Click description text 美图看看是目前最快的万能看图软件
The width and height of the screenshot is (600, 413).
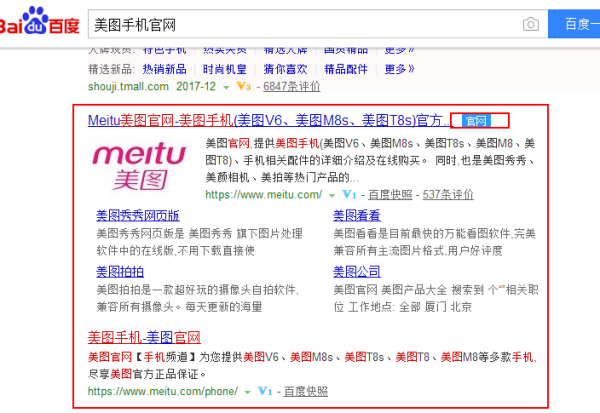click(421, 233)
